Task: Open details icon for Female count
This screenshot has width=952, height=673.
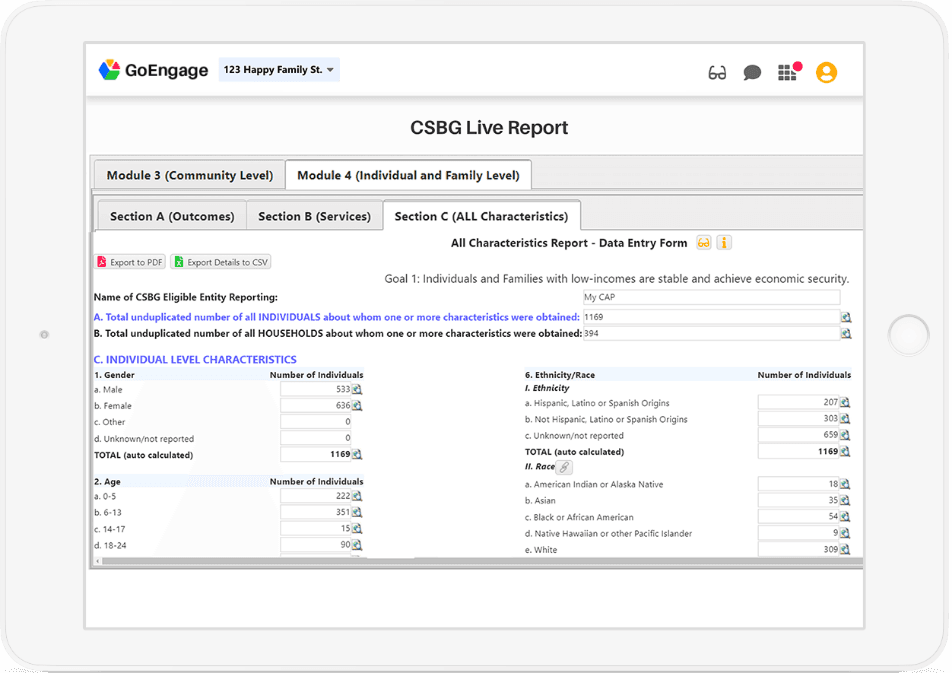Action: [x=357, y=406]
